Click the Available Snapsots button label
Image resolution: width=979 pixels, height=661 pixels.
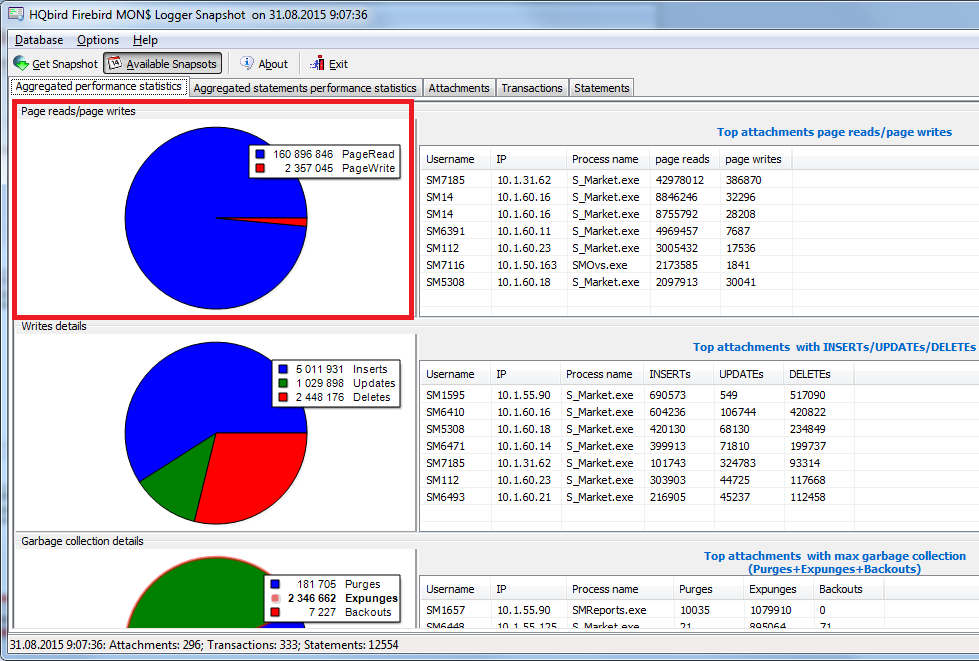click(172, 64)
